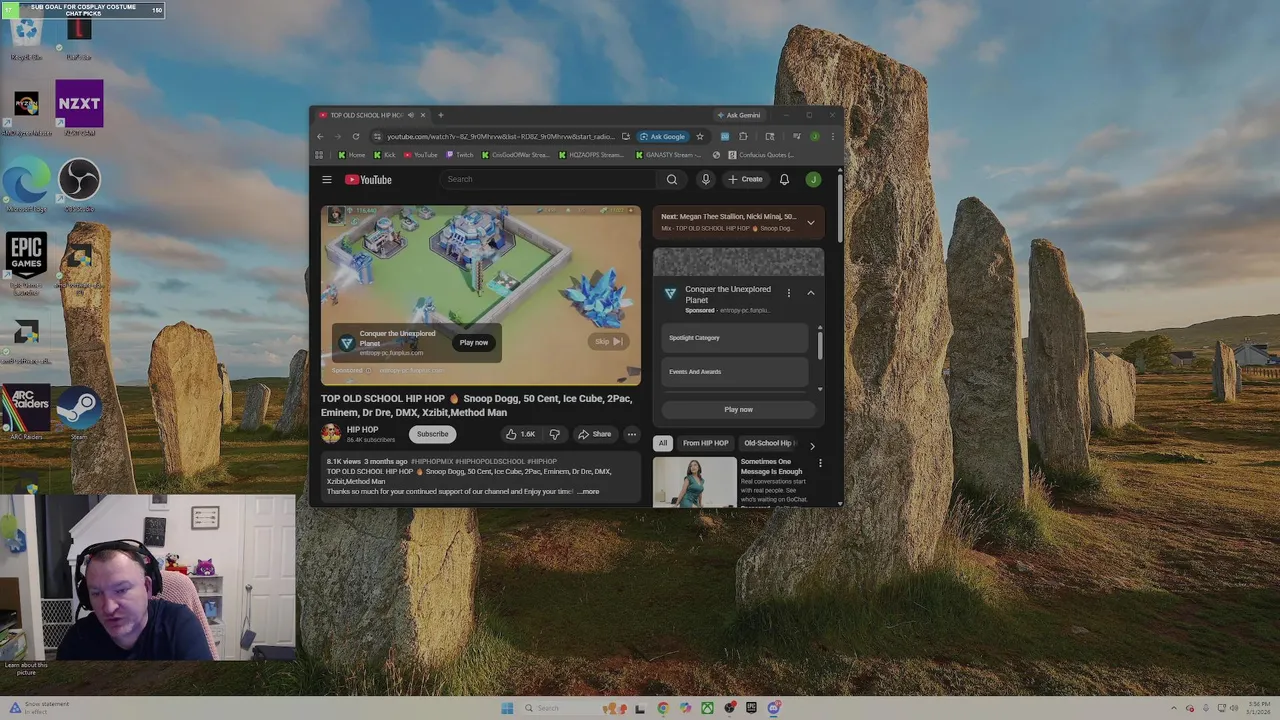1280x720 pixels.
Task: Go to the YouTube home logo
Action: pos(368,180)
